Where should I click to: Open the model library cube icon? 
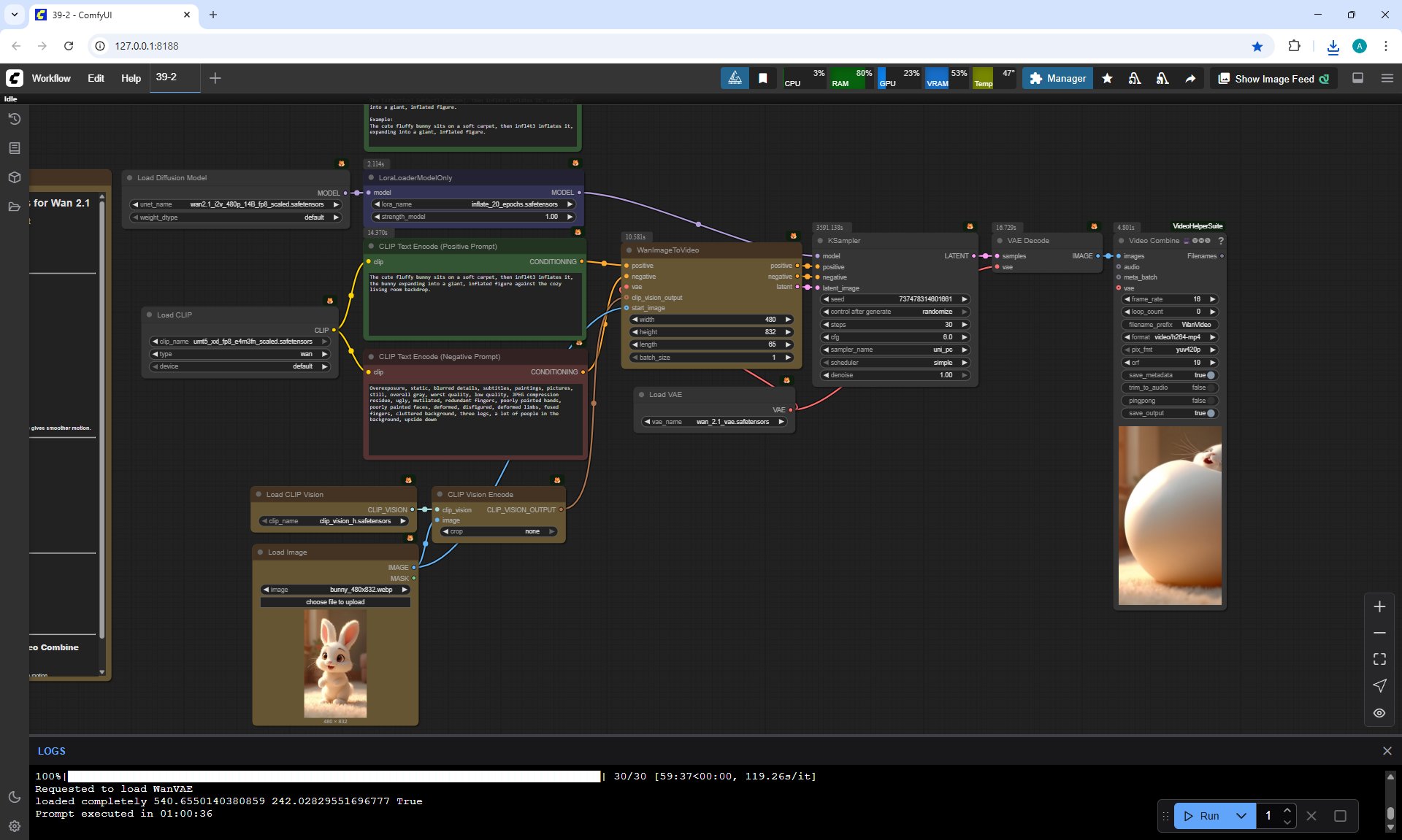pos(15,177)
